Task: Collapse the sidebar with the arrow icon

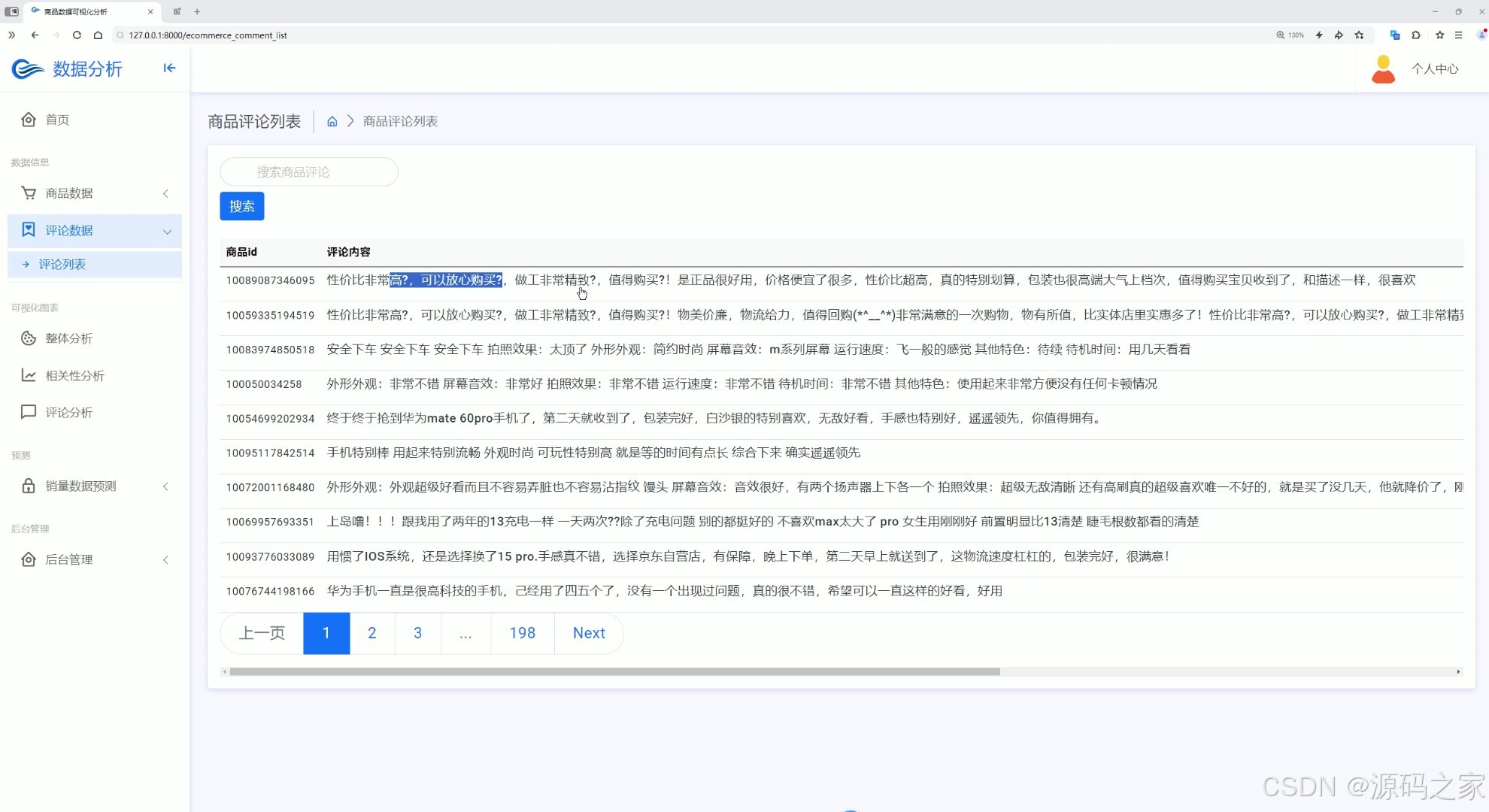Action: tap(169, 68)
